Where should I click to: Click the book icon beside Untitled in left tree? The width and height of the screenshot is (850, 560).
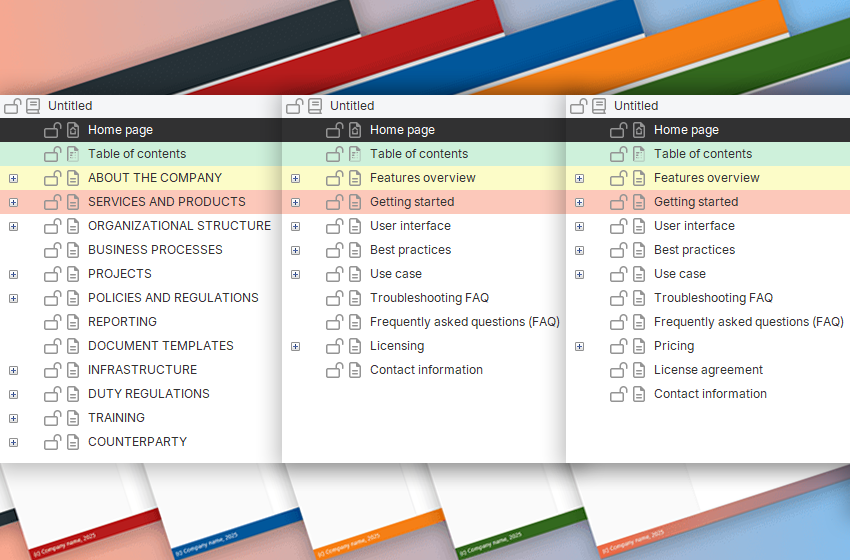(x=33, y=106)
